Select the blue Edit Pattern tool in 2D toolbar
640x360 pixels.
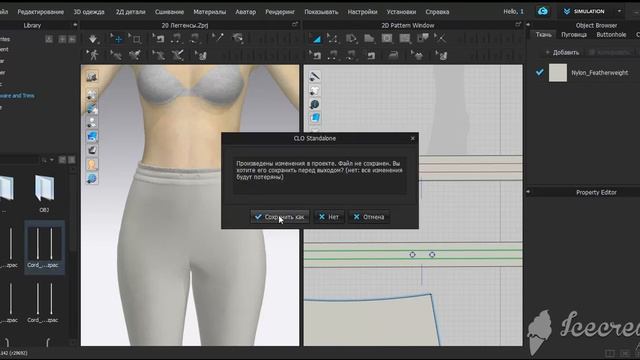316,39
